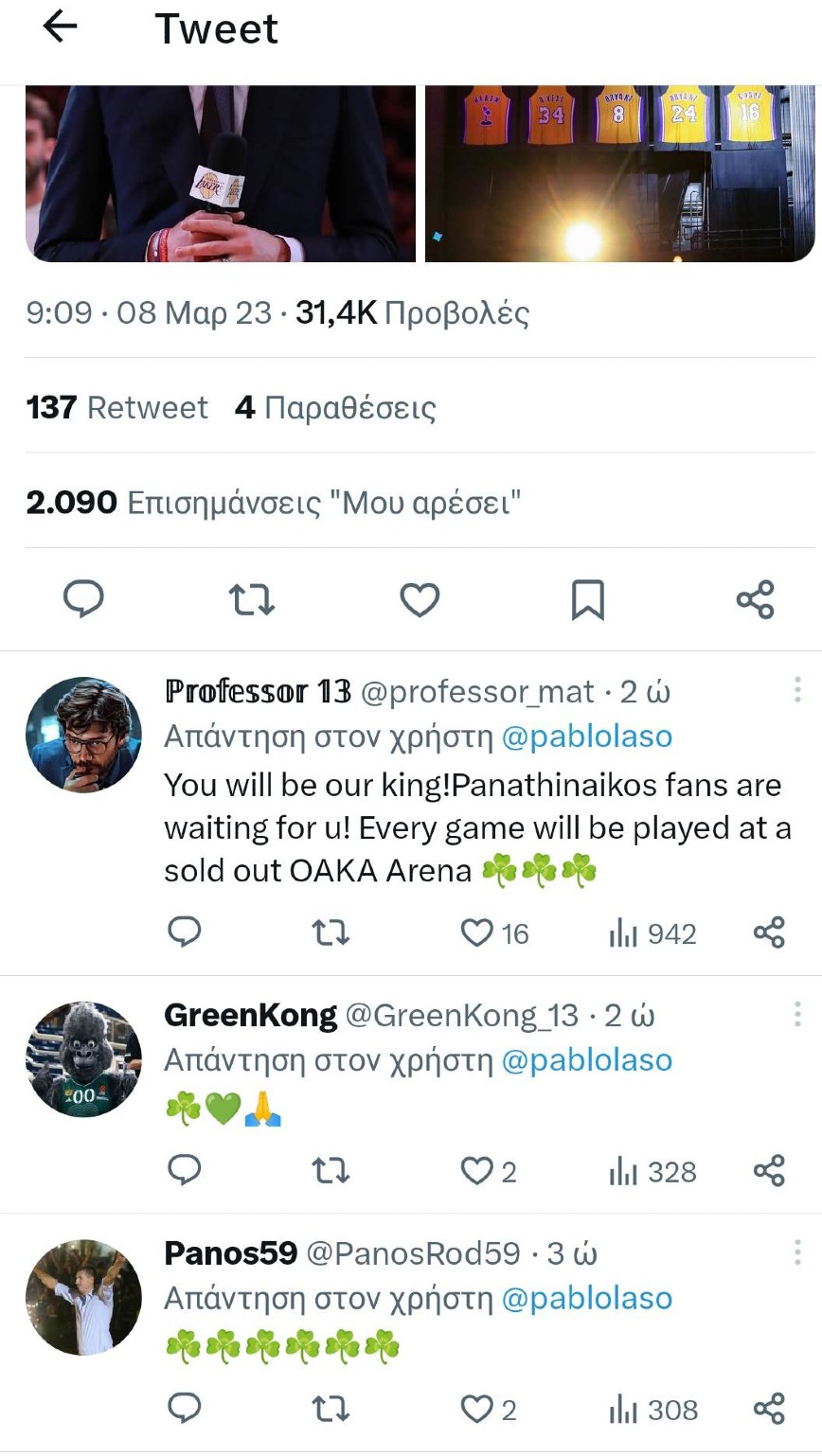Viewport: 822px width, 1456px height.
Task: Reply to the main tweet
Action: pyautogui.click(x=83, y=599)
